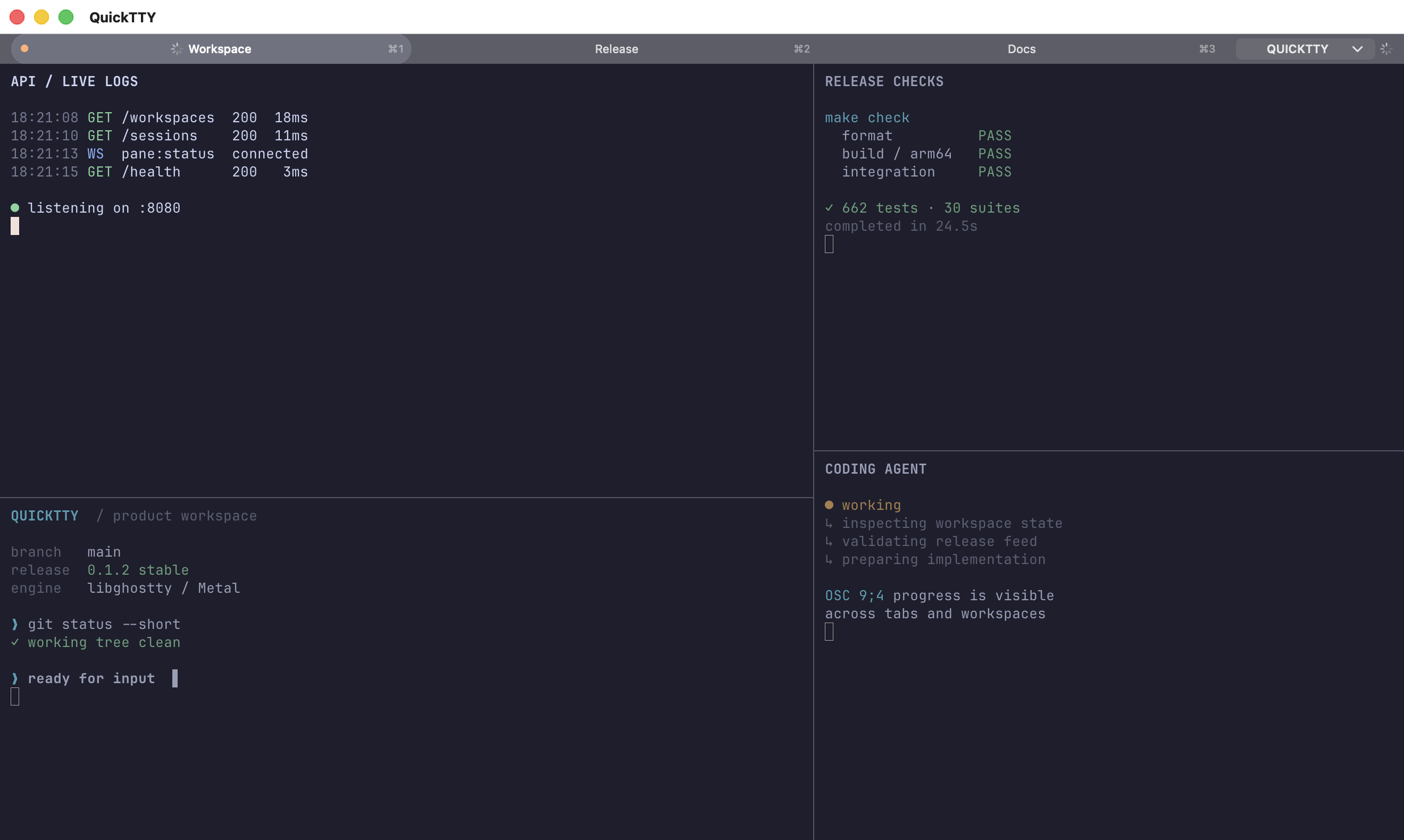Click PASS on the format row
This screenshot has height=840, width=1404.
coord(995,136)
